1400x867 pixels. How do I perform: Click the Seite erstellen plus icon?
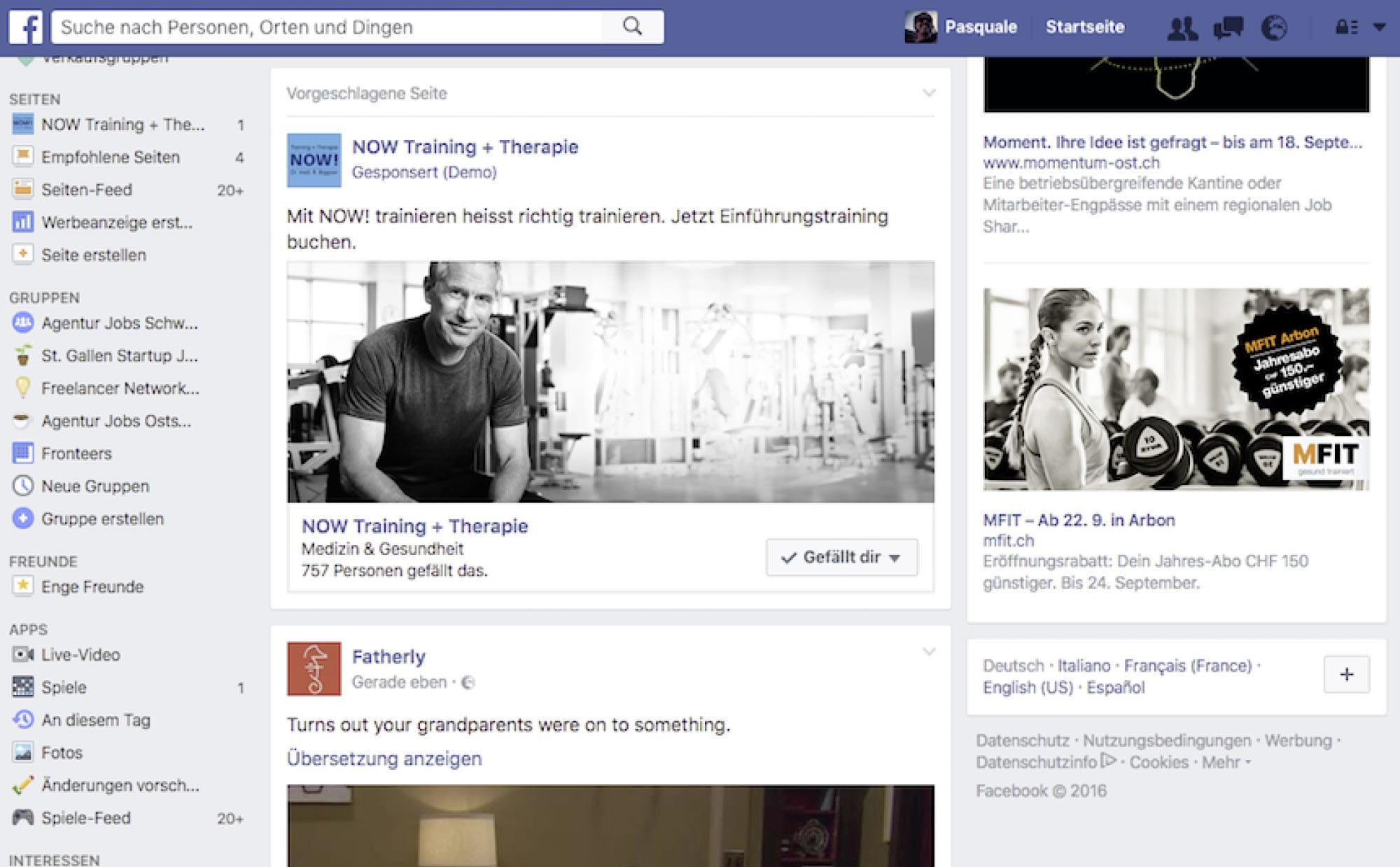(x=22, y=254)
